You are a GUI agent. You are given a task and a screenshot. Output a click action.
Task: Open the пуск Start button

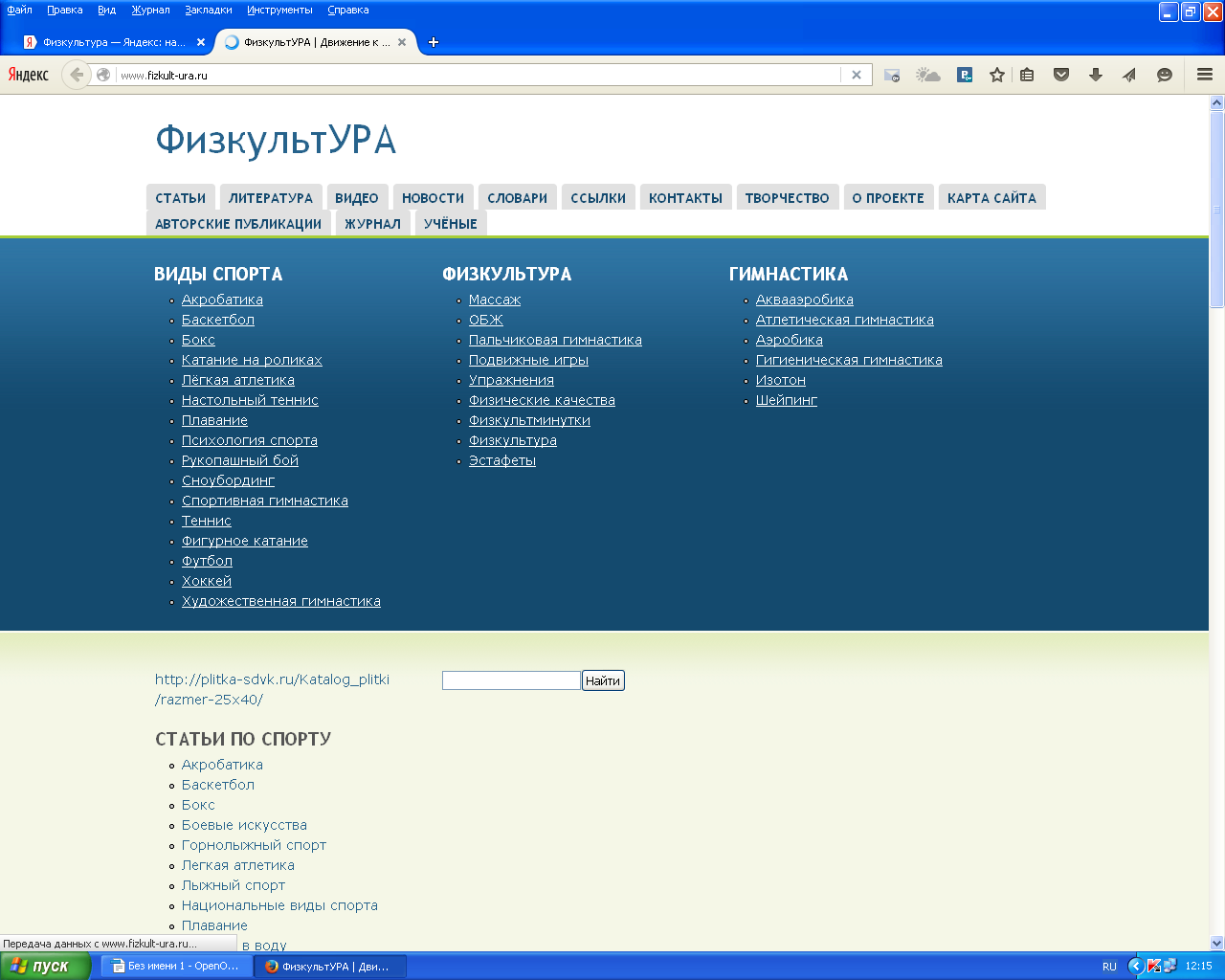point(45,966)
